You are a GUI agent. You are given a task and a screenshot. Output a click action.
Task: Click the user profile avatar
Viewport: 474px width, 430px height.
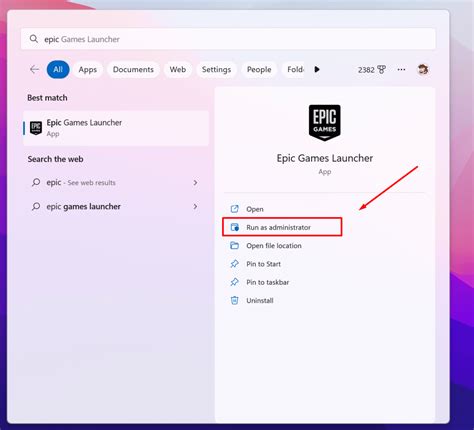[423, 69]
